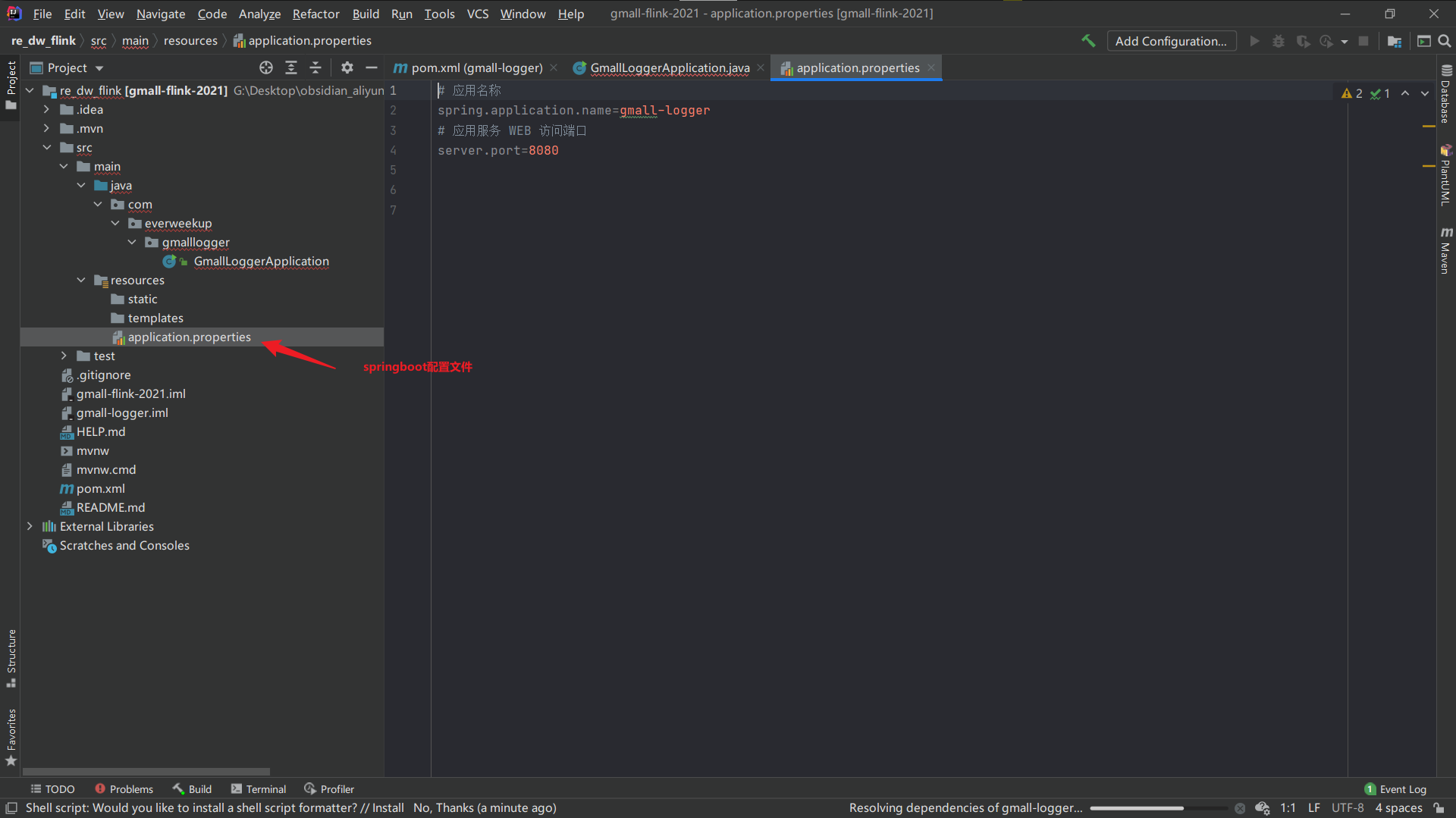Click the Collapse All icon in Project panel

(315, 67)
